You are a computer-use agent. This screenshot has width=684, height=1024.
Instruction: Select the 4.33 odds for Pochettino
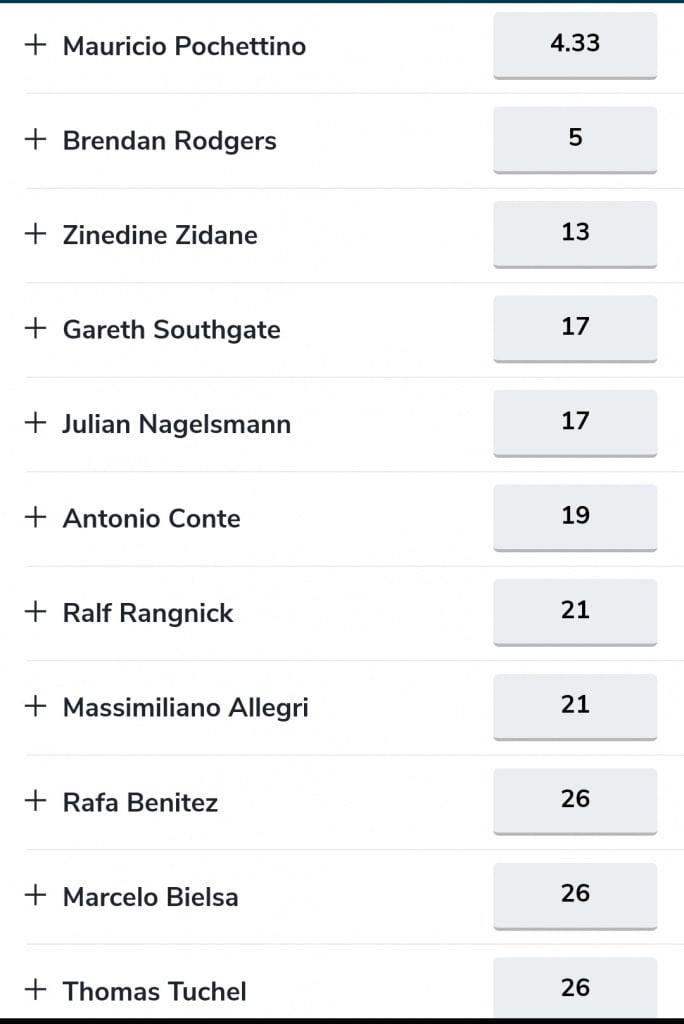575,46
